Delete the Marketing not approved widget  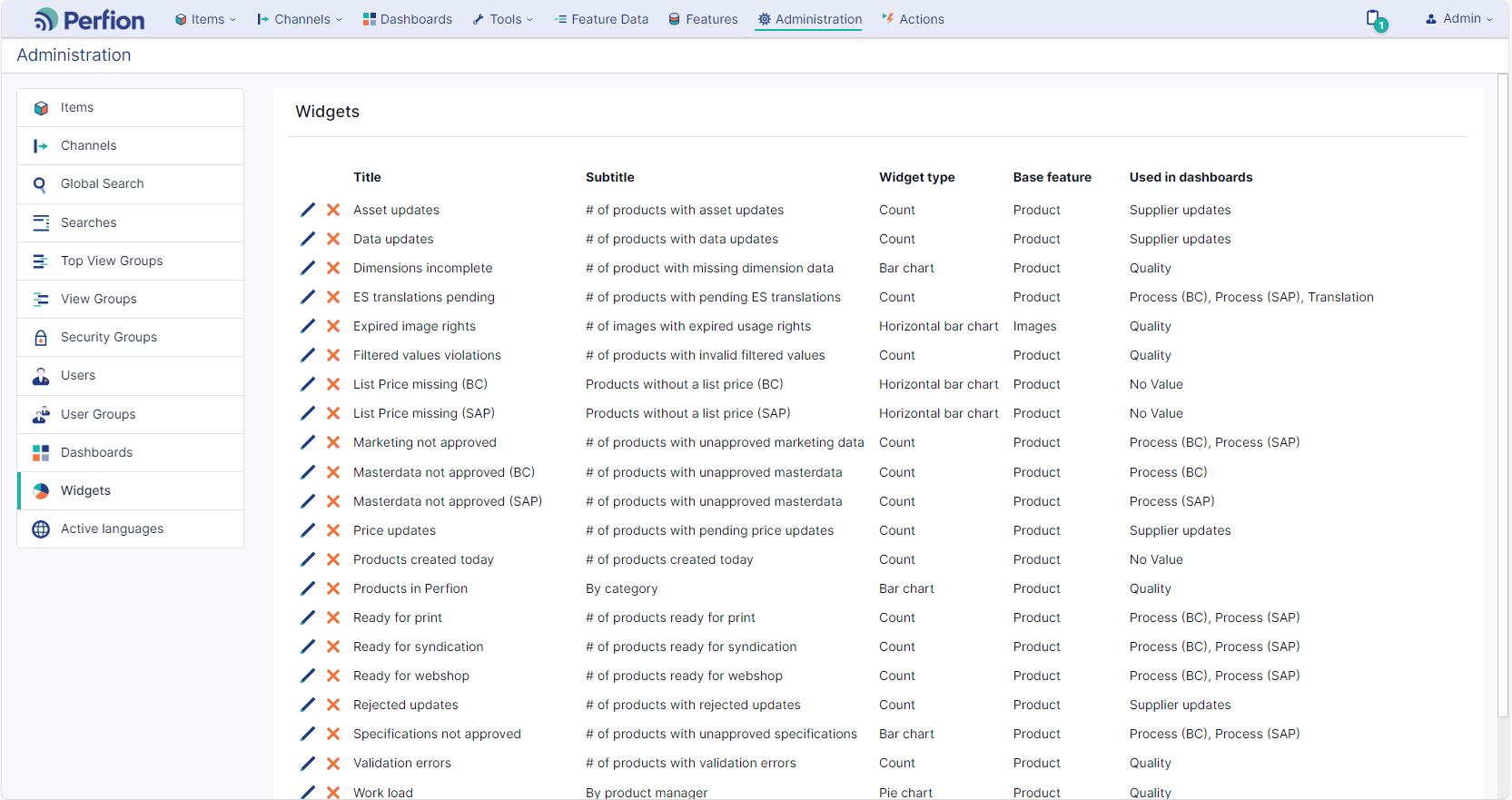pyautogui.click(x=333, y=442)
